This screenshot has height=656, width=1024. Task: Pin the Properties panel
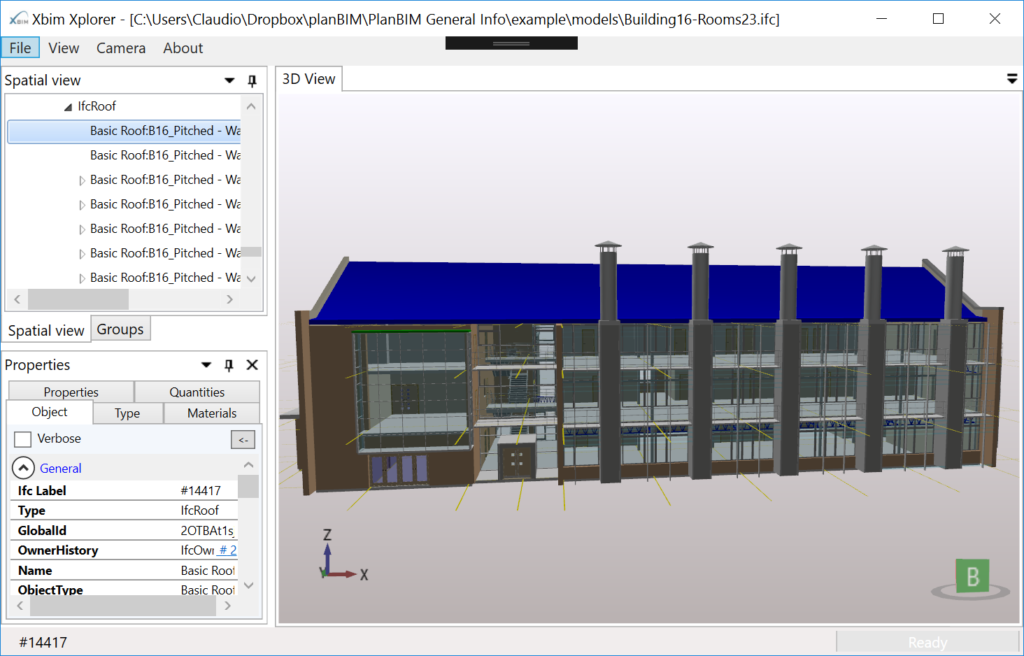[x=228, y=364]
